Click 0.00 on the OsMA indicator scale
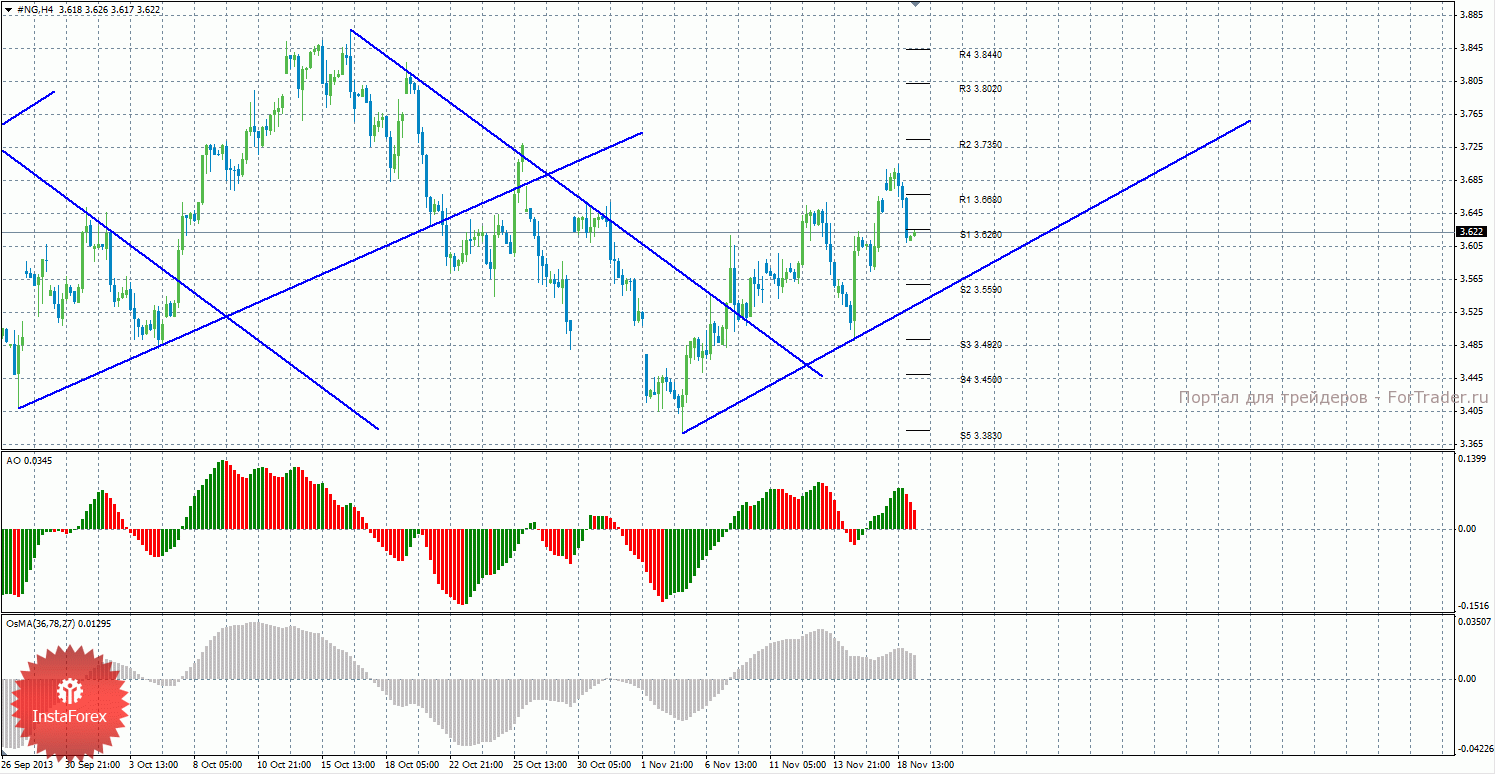This screenshot has height=774, width=1495. pos(1467,679)
